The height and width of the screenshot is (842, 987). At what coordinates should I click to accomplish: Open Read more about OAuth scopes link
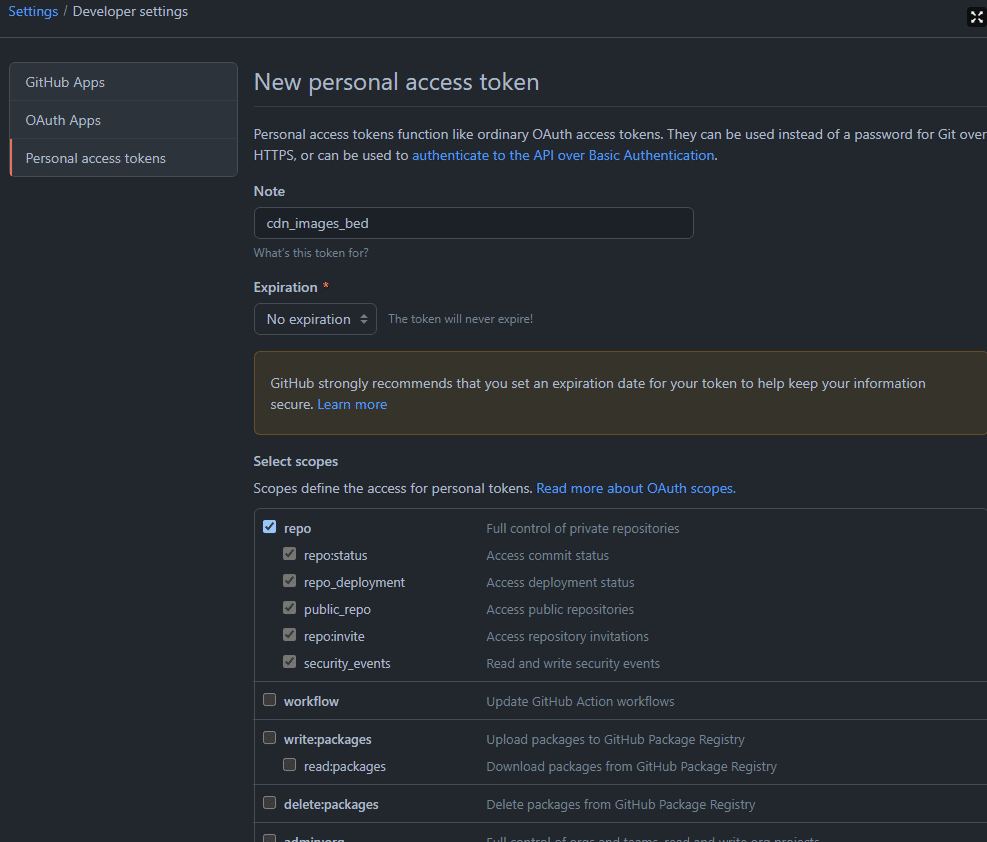pyautogui.click(x=636, y=488)
